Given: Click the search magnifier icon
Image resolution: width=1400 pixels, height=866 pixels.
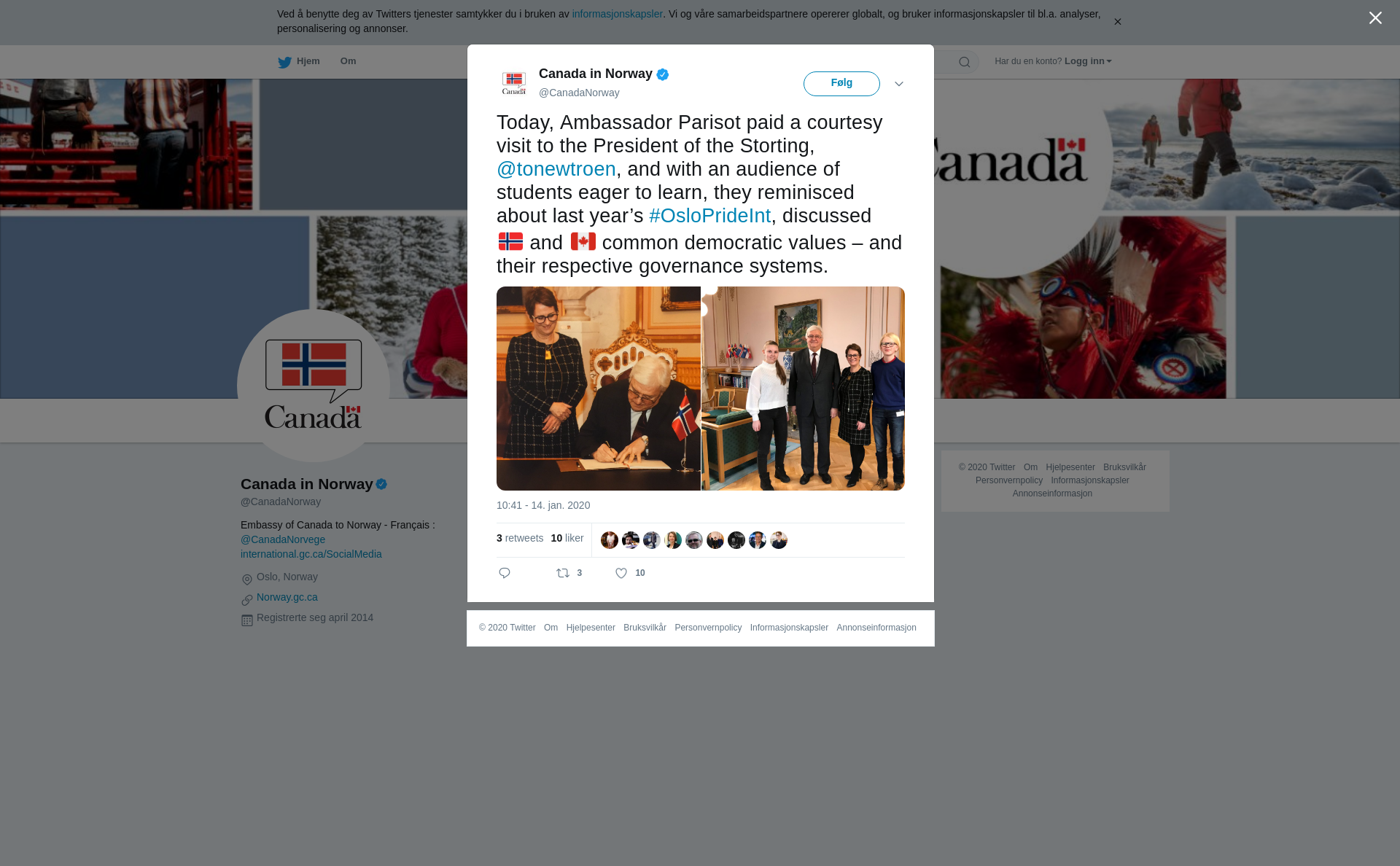Looking at the screenshot, I should (x=965, y=62).
